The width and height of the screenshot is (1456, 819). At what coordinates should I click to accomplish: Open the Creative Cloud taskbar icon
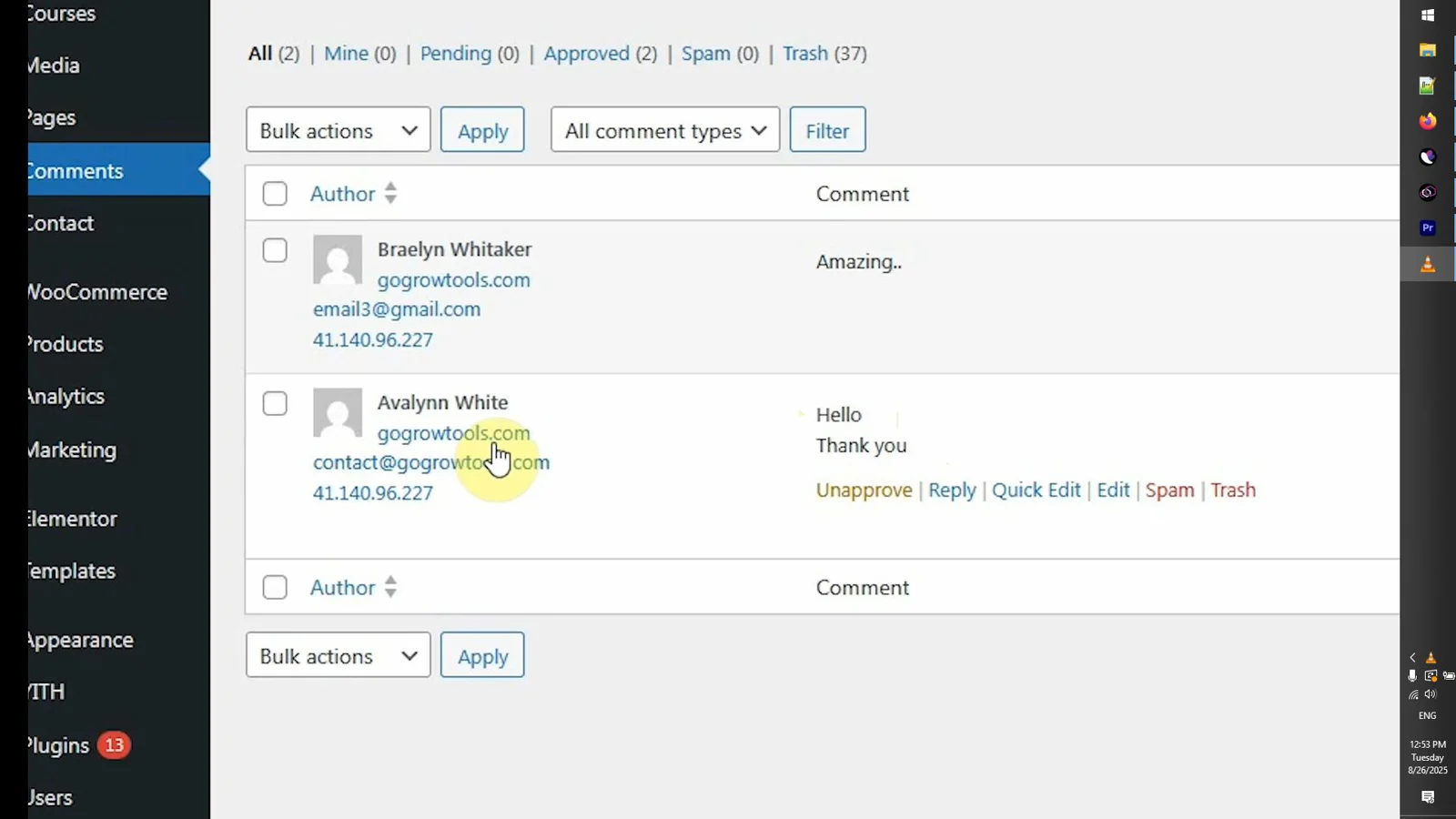[1428, 192]
